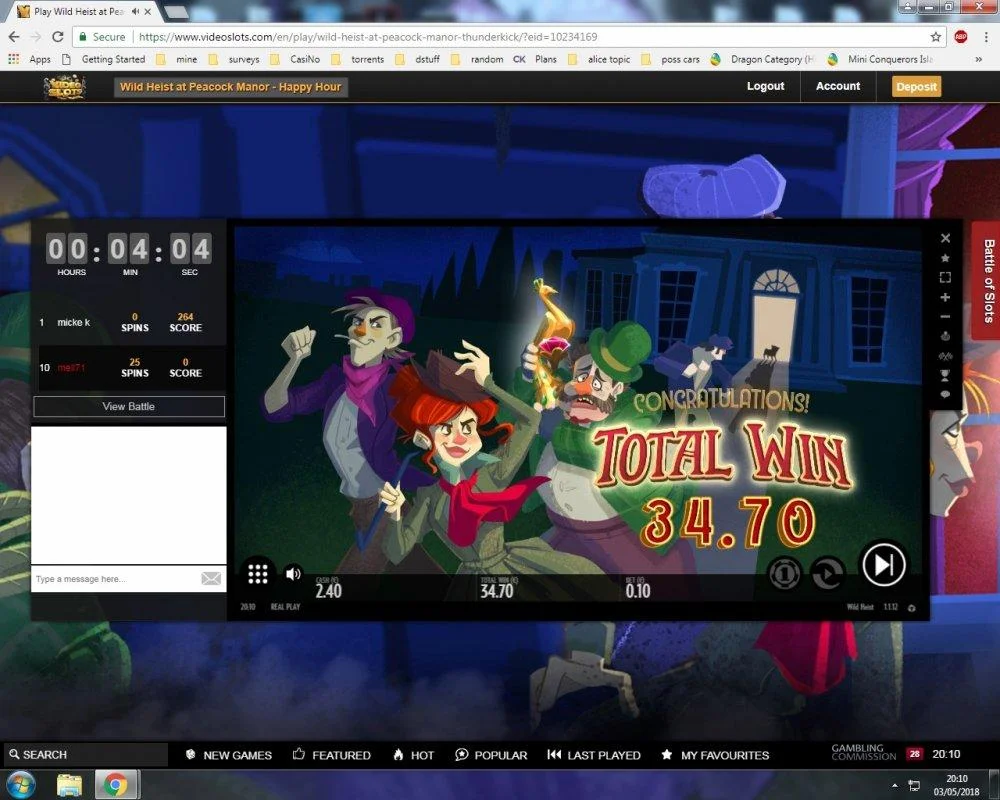Open the AdBlock extension icon
Screen dimensions: 1000x800
(x=960, y=36)
